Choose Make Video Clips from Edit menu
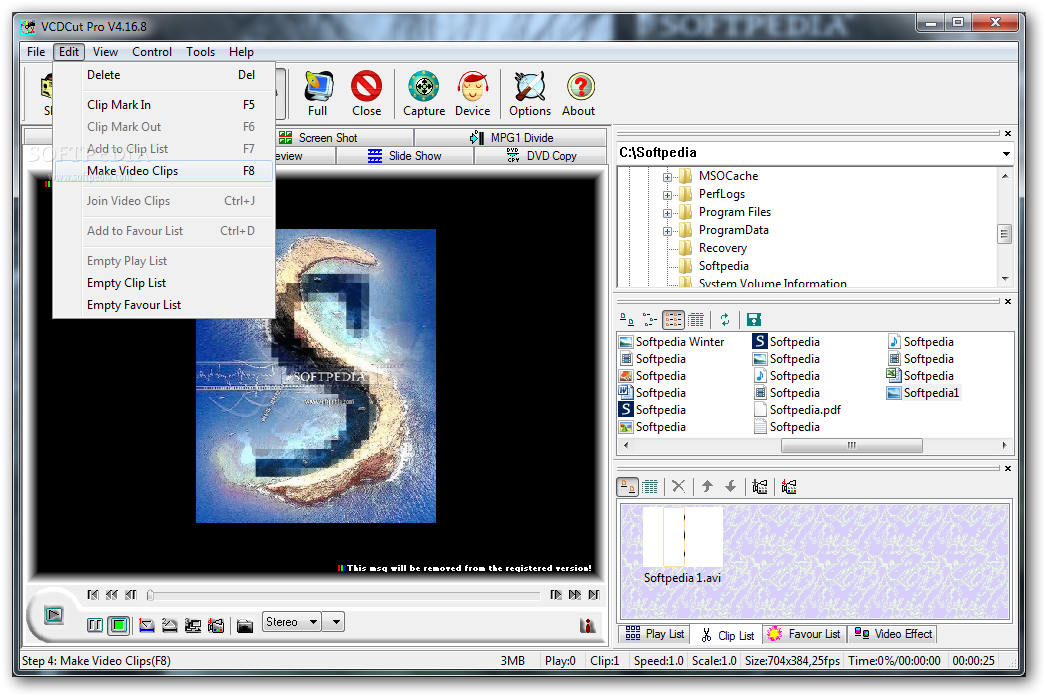 (x=164, y=171)
